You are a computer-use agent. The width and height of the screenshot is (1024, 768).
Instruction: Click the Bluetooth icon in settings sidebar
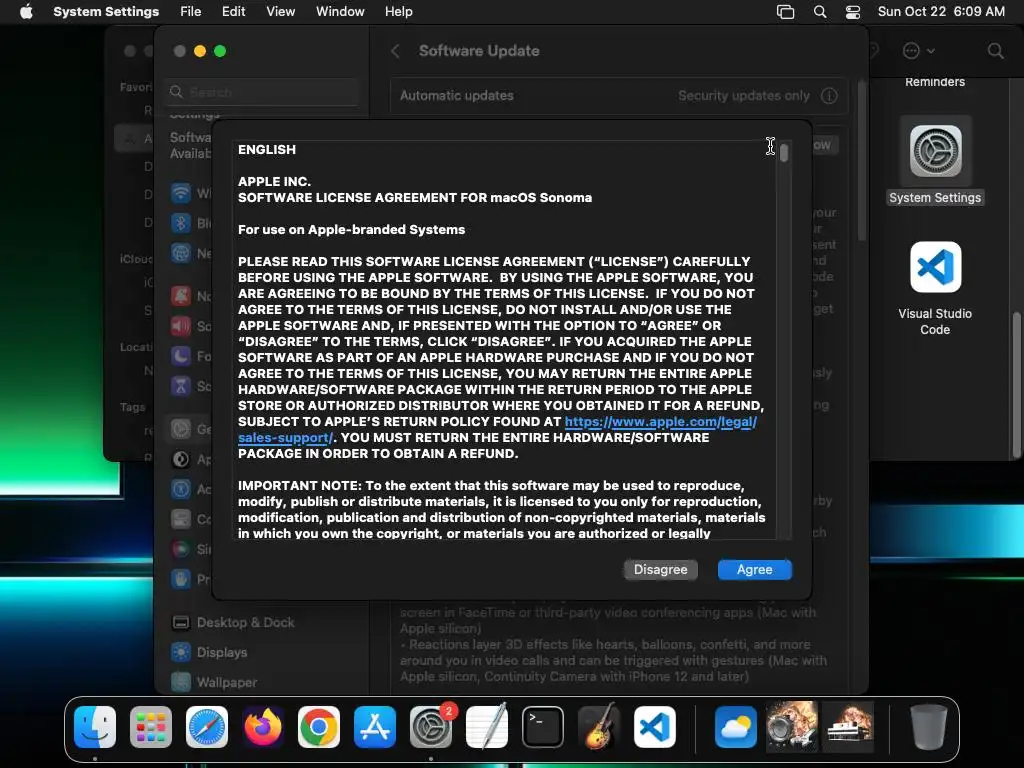[181, 223]
